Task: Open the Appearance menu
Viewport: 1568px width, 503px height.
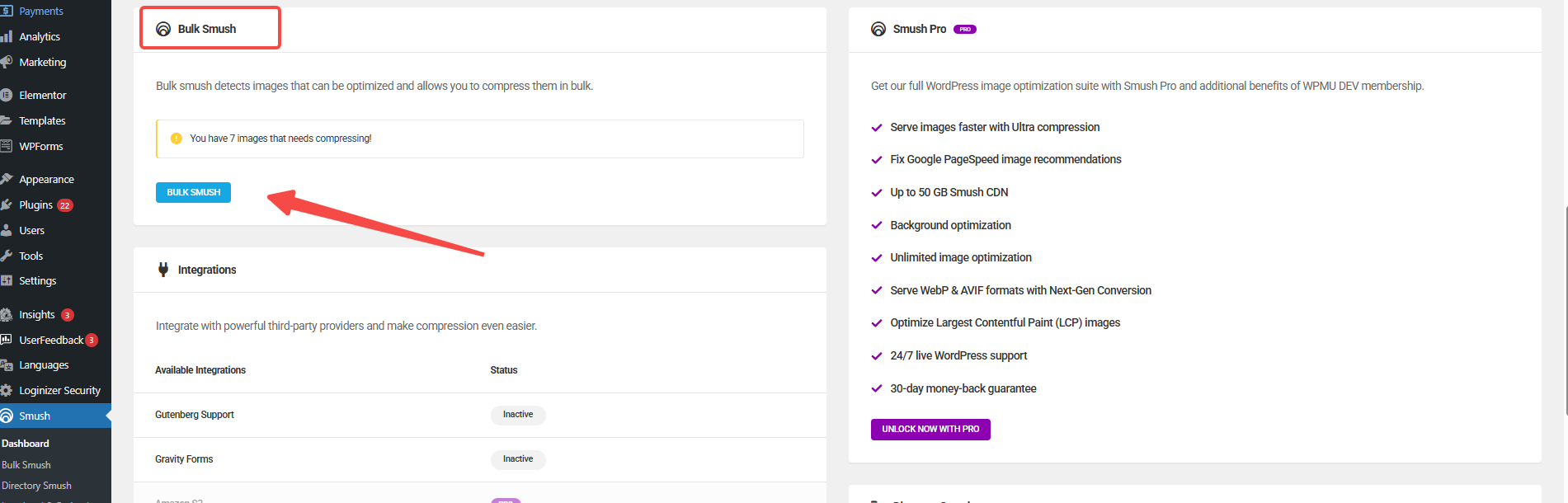Action: (46, 179)
